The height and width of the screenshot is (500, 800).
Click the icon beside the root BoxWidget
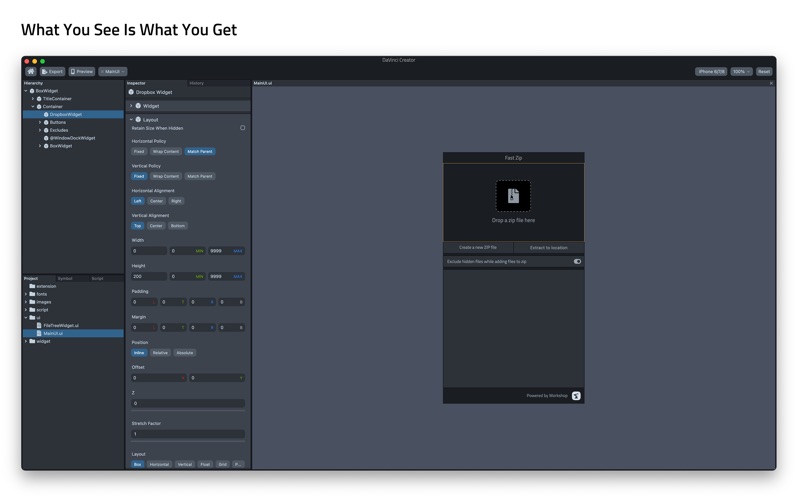pyautogui.click(x=32, y=91)
